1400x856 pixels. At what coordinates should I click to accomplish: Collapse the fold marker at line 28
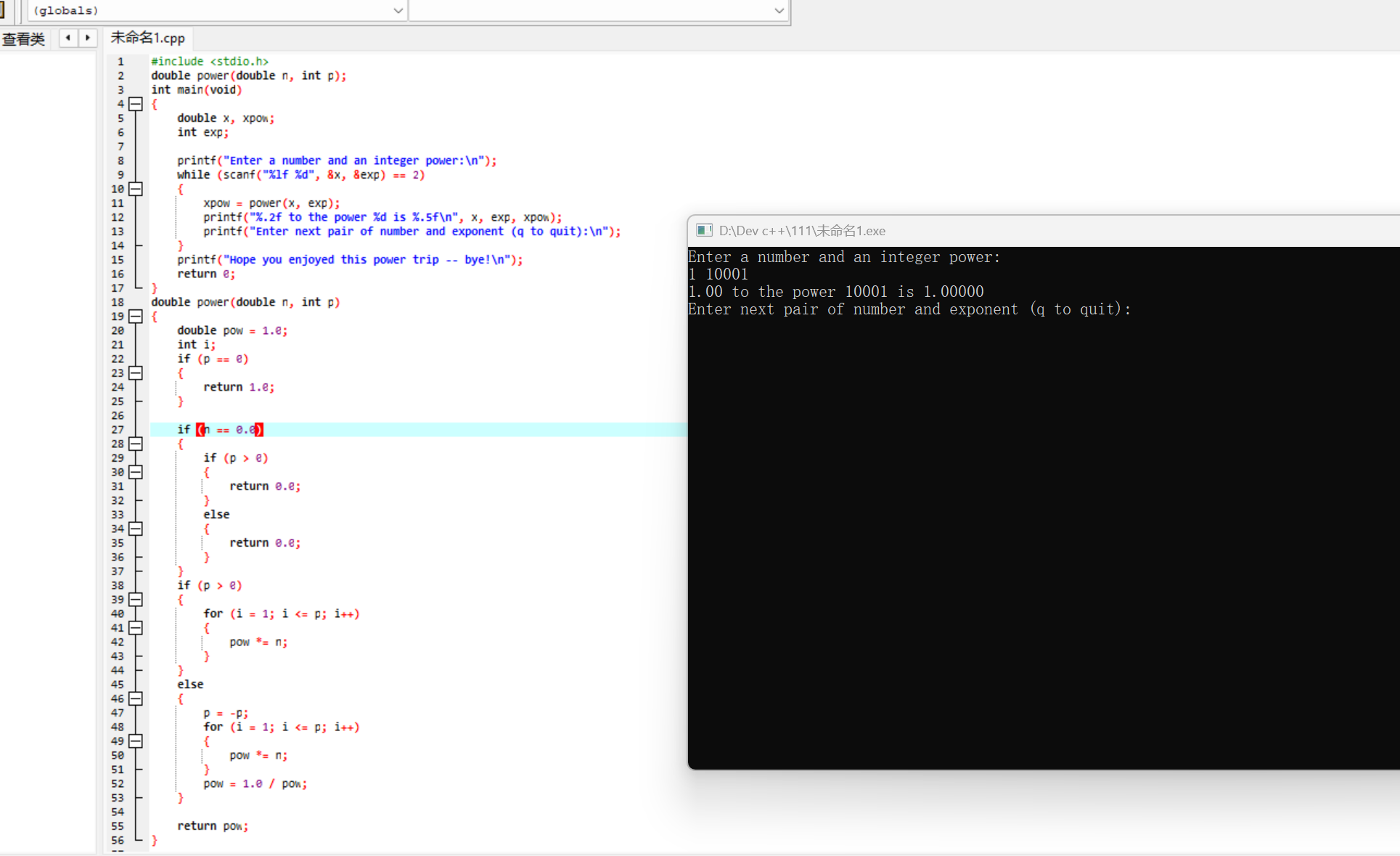[136, 444]
